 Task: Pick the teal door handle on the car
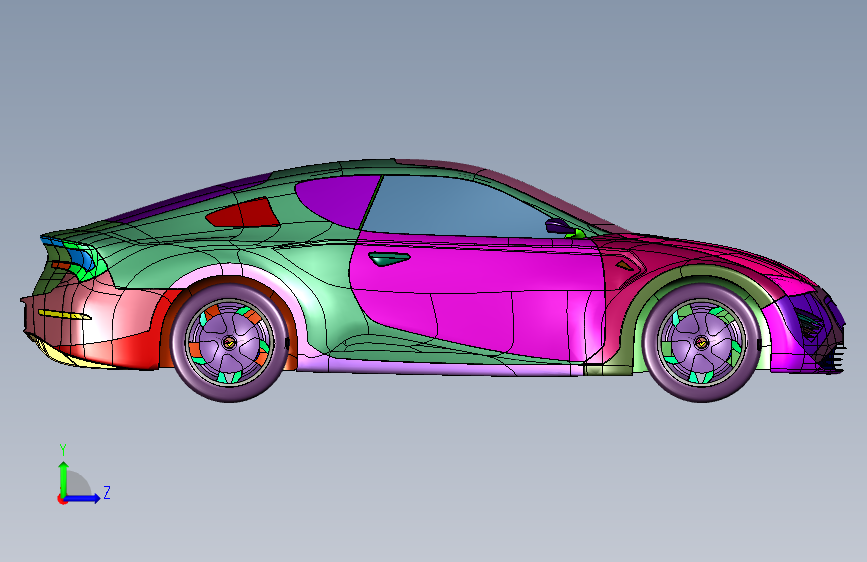click(x=389, y=258)
